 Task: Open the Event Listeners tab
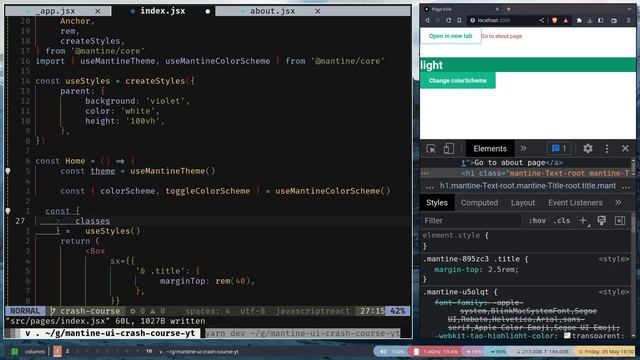pos(575,202)
